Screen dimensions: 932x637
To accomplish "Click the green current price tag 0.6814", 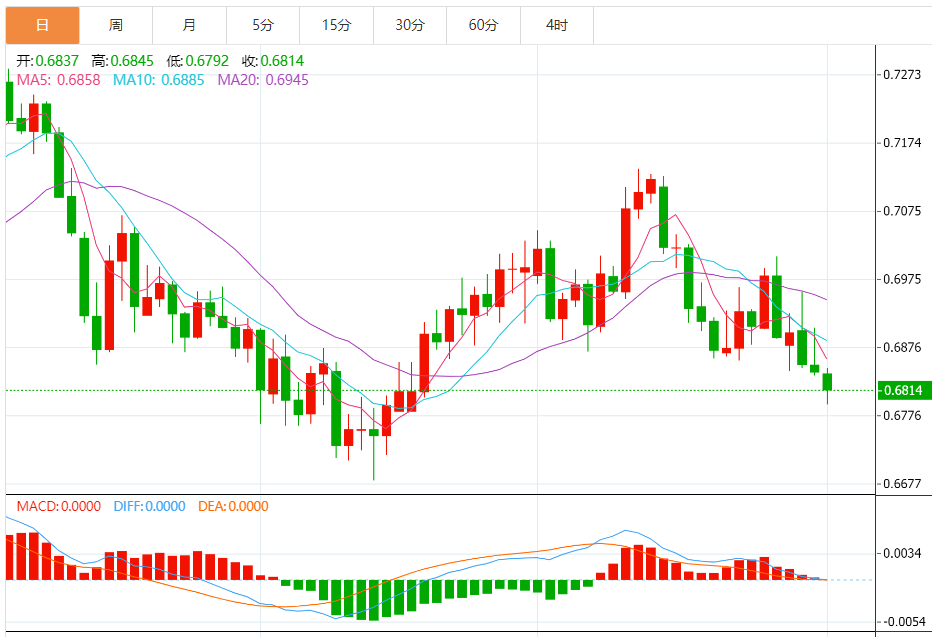I will (x=905, y=390).
